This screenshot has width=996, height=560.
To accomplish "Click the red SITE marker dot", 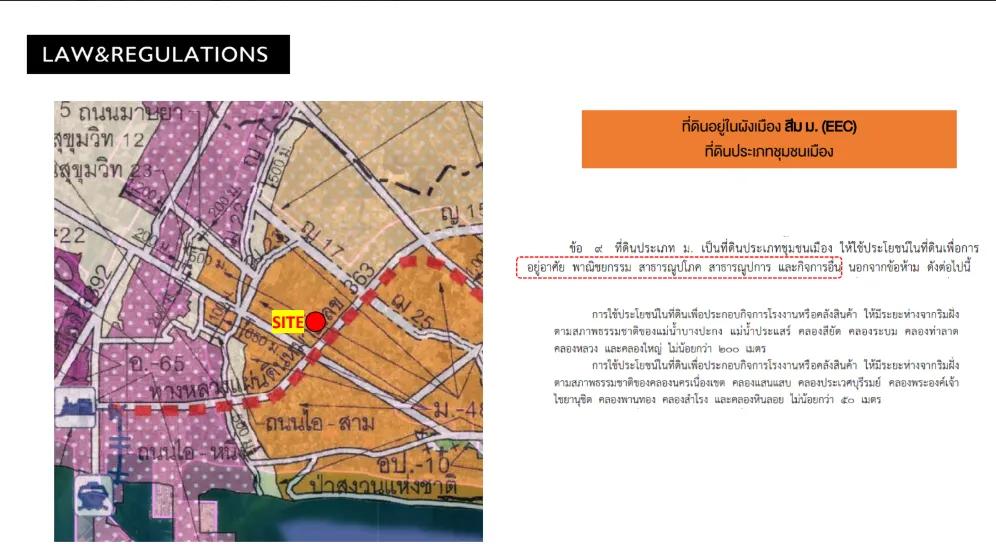I will pyautogui.click(x=315, y=321).
